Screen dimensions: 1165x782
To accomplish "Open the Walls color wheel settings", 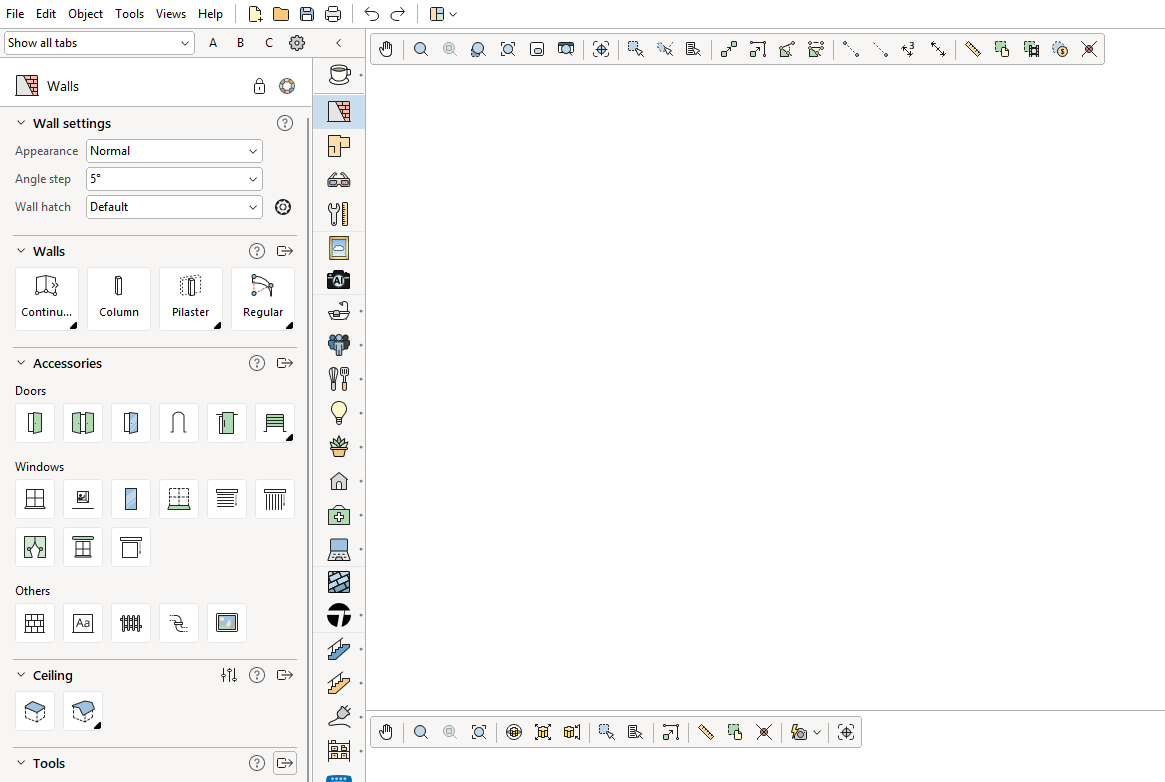I will click(x=287, y=86).
